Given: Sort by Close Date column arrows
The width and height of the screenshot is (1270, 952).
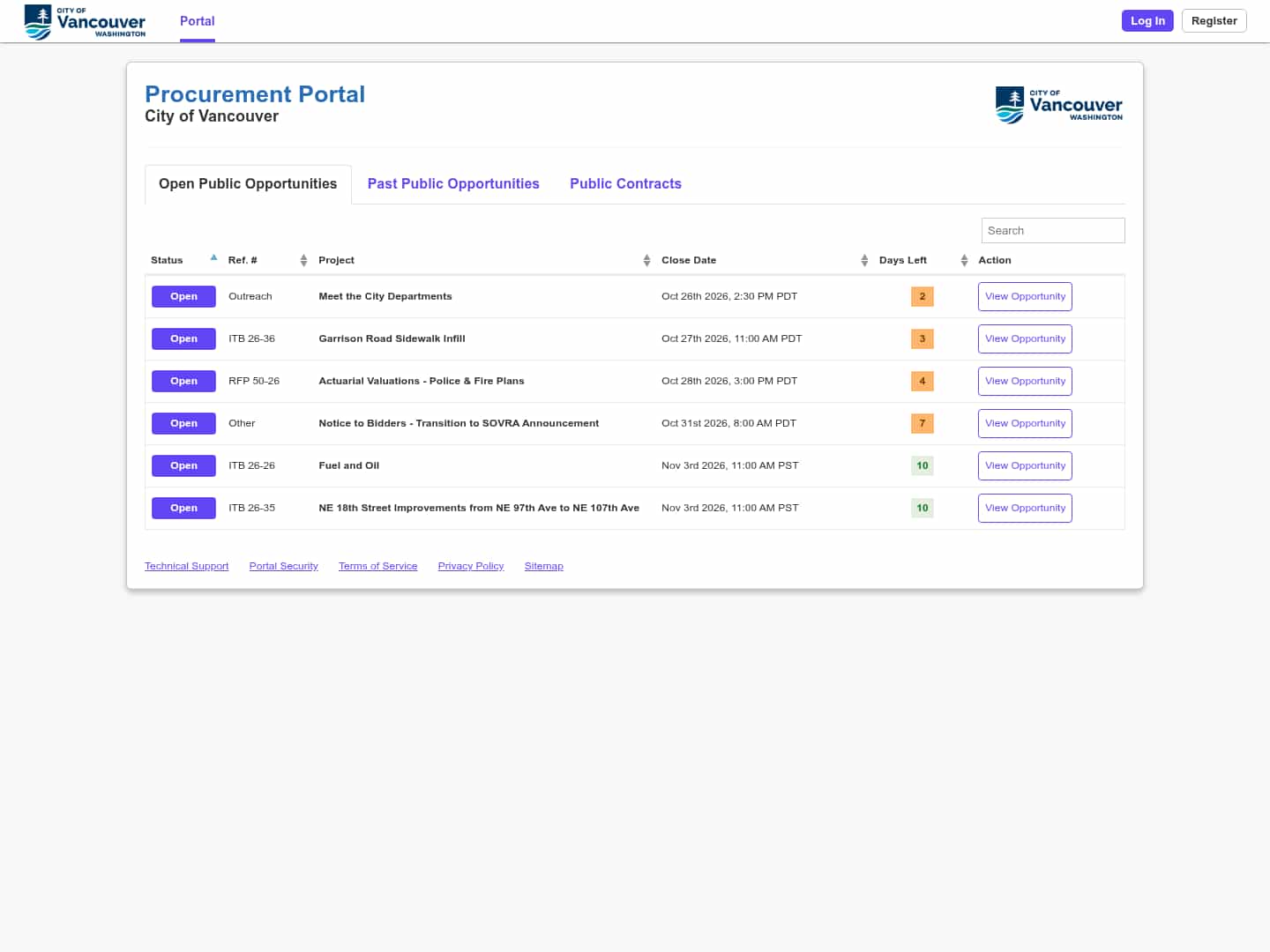Looking at the screenshot, I should tap(864, 260).
